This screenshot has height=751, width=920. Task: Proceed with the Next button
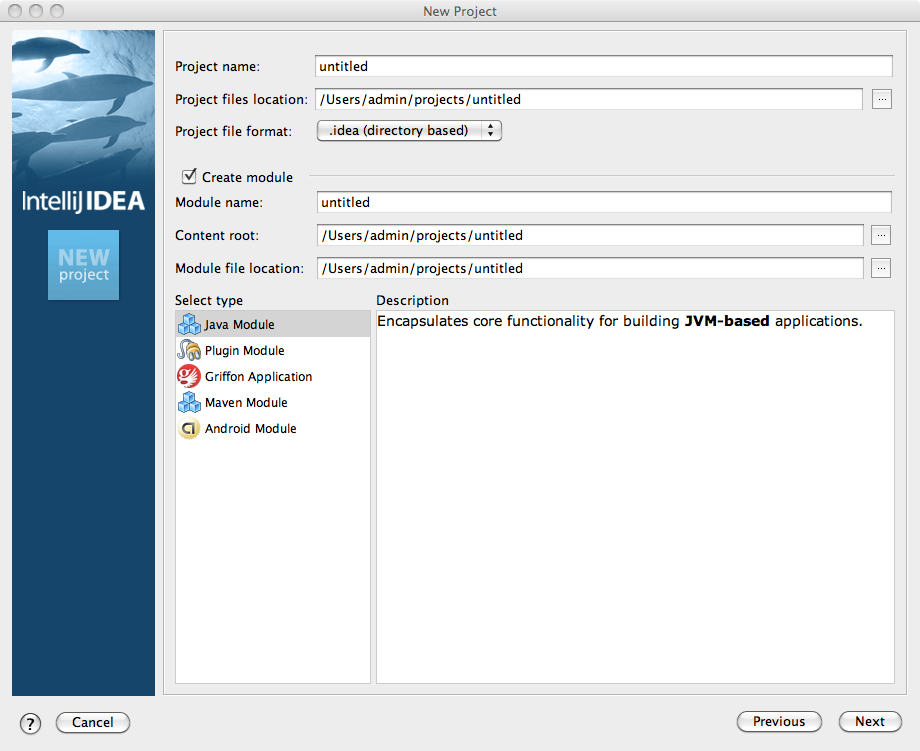click(x=870, y=722)
